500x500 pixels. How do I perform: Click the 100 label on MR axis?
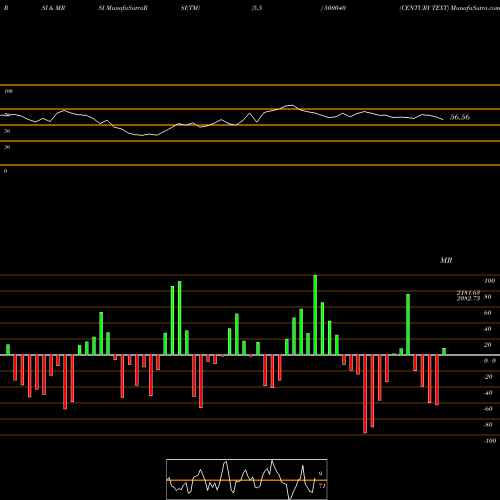(489, 281)
